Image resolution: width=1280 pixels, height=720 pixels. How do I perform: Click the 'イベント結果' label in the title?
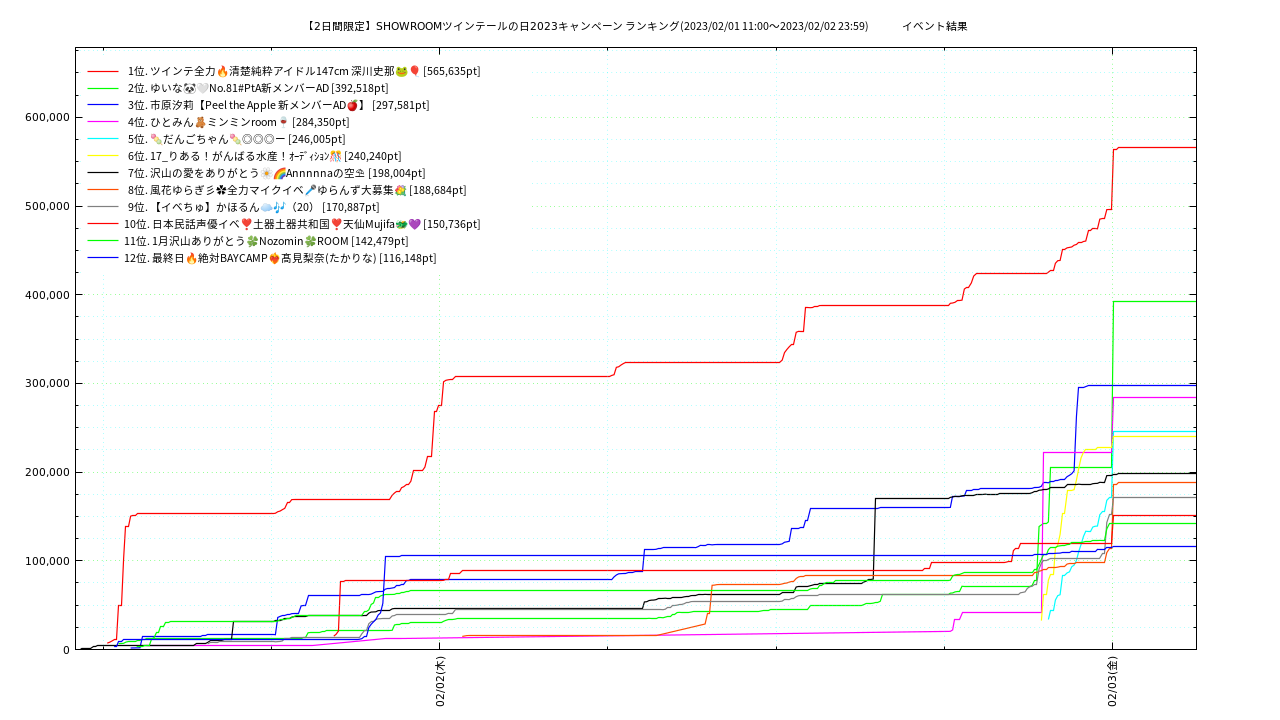[x=934, y=26]
